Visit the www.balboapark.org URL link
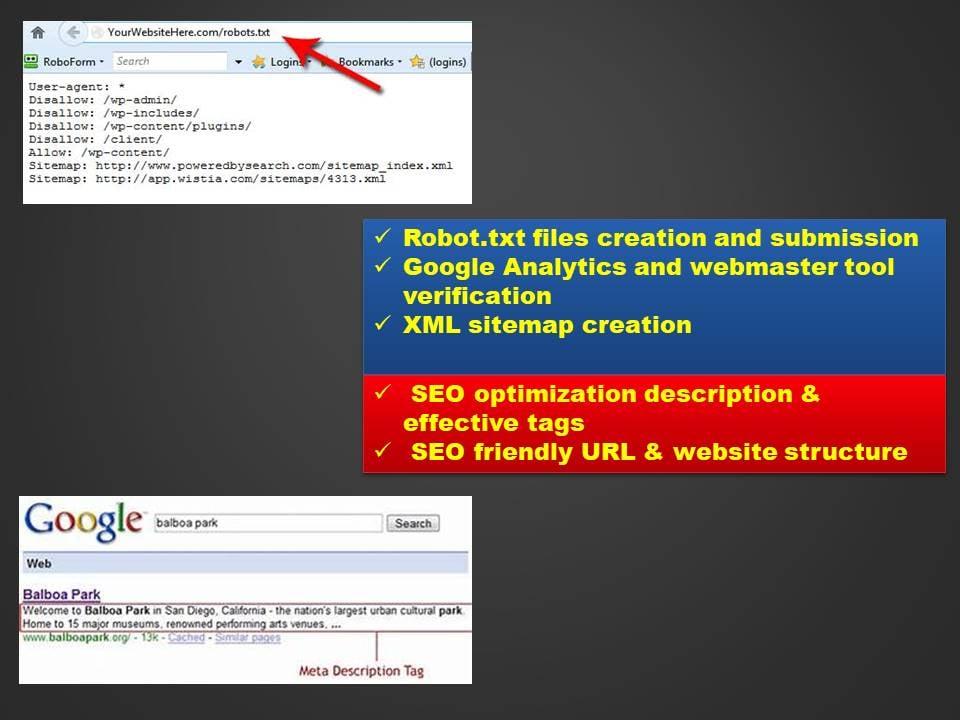 coord(75,637)
